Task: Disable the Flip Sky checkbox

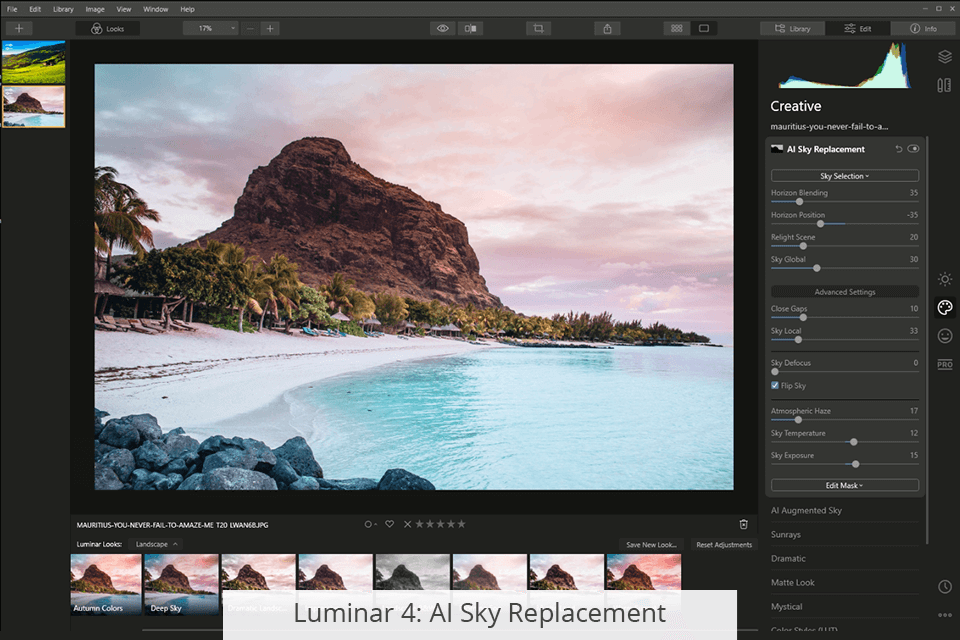Action: click(774, 385)
